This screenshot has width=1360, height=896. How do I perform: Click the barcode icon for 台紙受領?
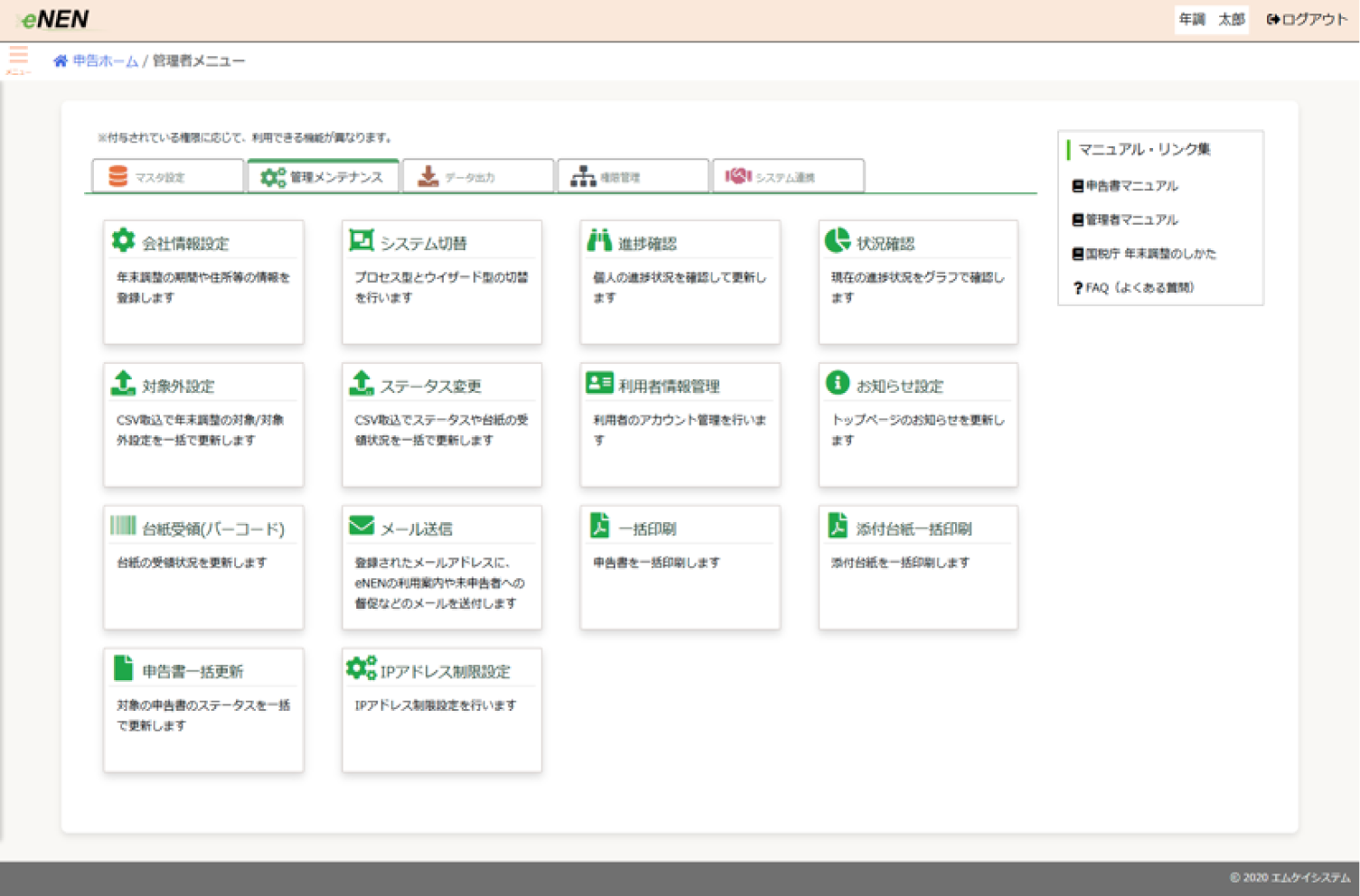click(123, 526)
